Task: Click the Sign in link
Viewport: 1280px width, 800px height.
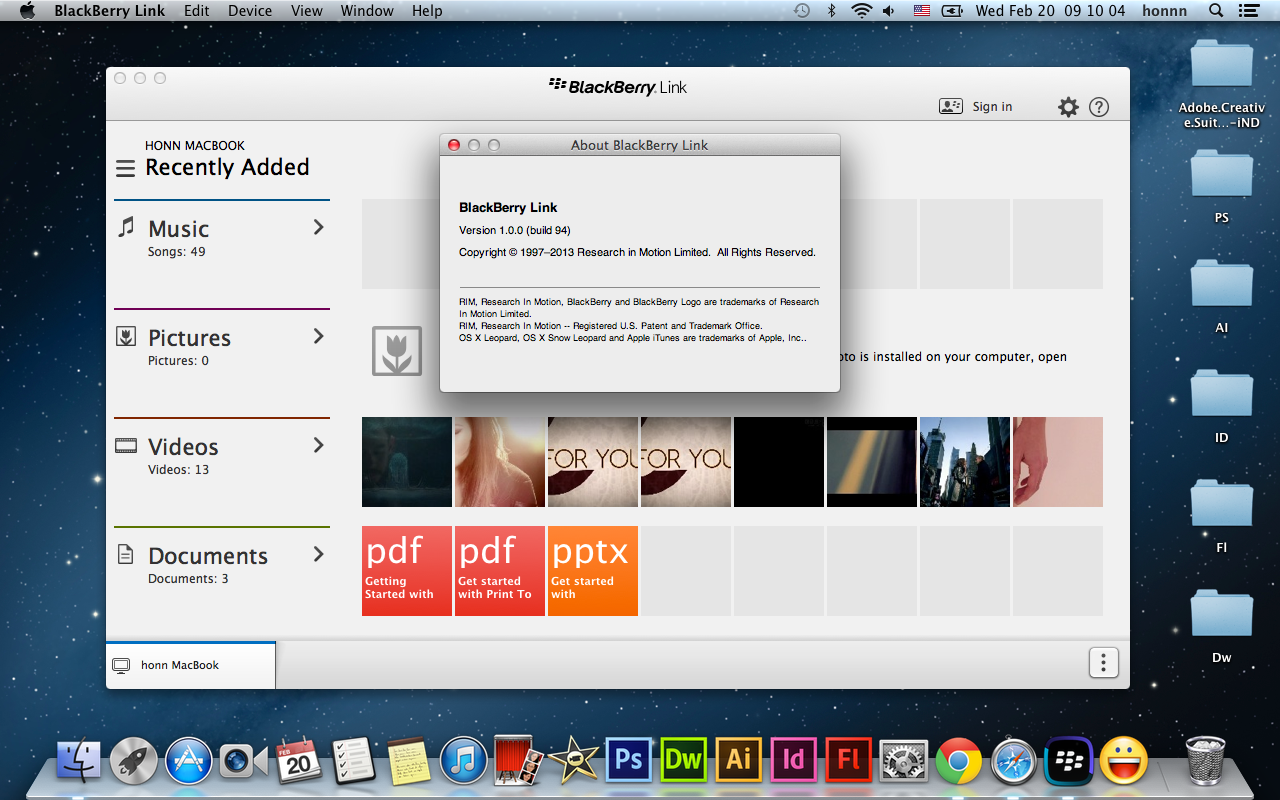Action: click(x=992, y=107)
